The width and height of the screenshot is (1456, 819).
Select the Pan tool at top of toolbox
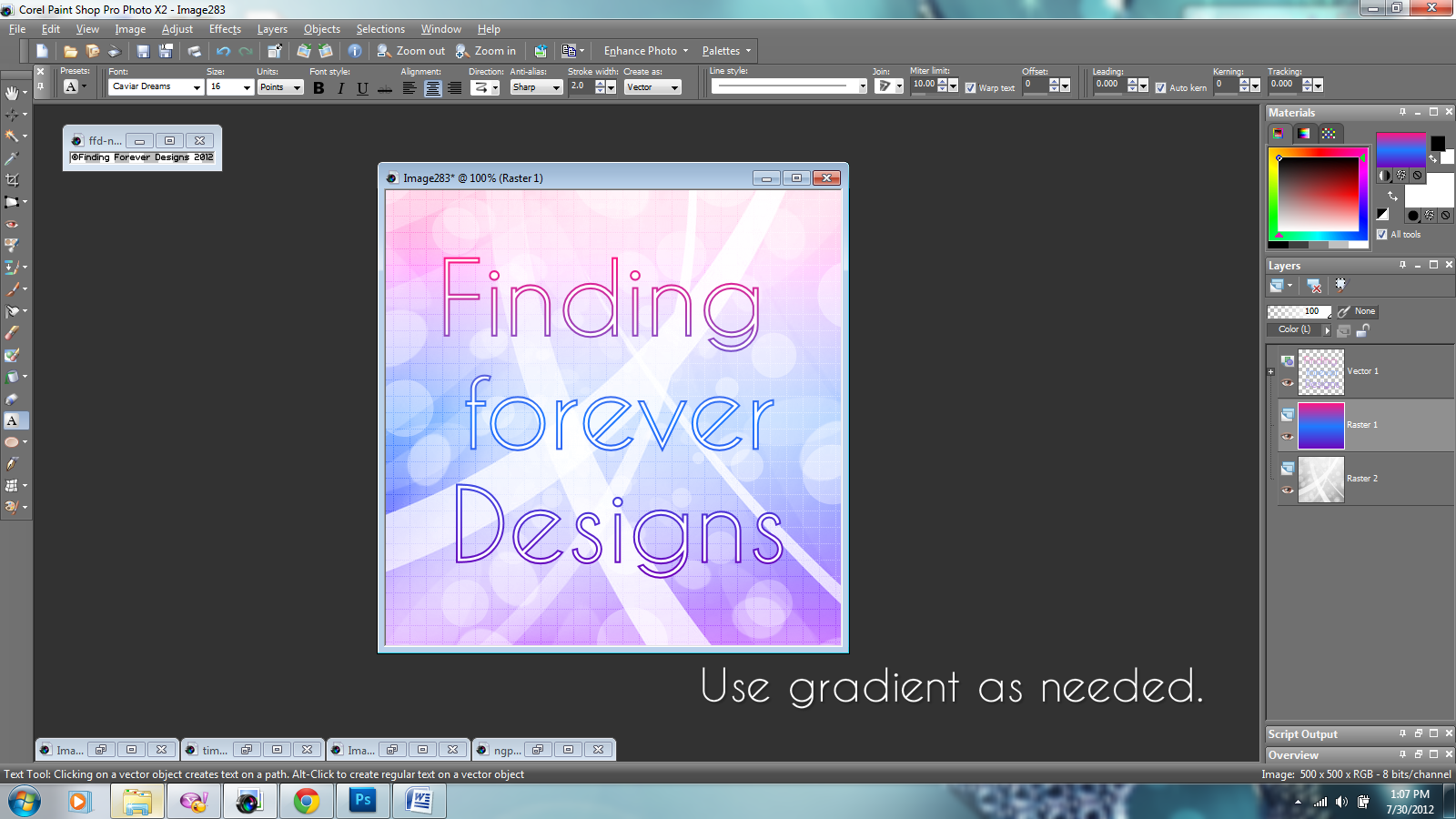point(14,92)
